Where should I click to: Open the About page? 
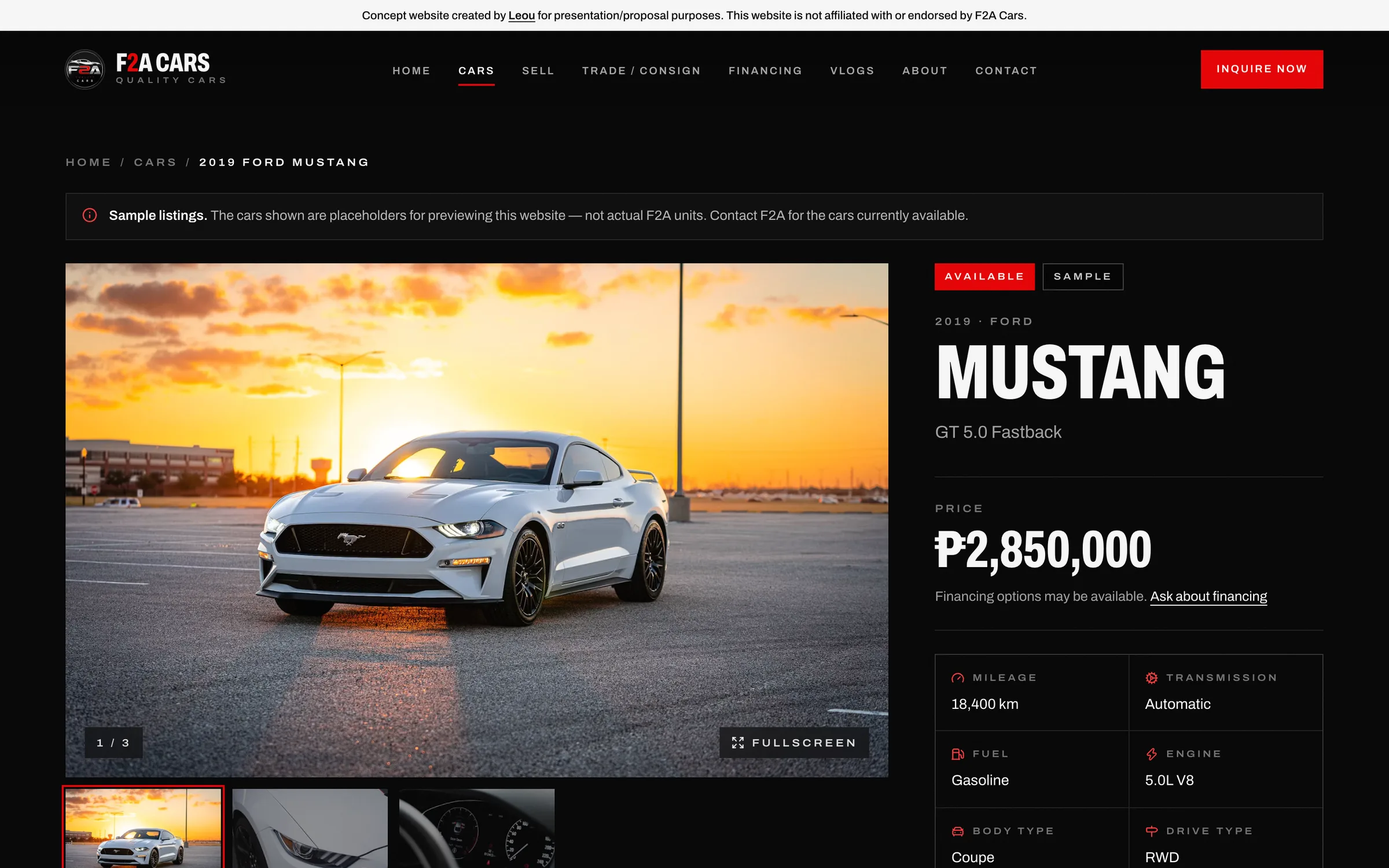pyautogui.click(x=925, y=71)
